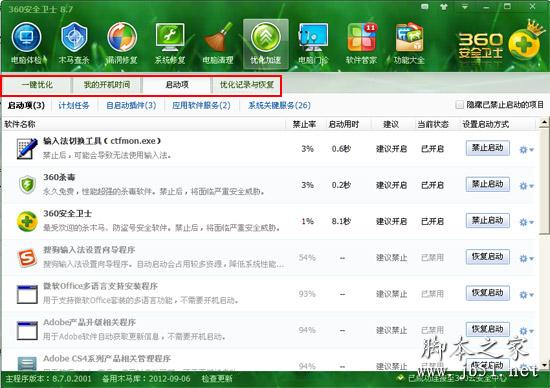Click the 360杀毒 green shield icon
Screen dimensions: 550x388
coord(27,185)
